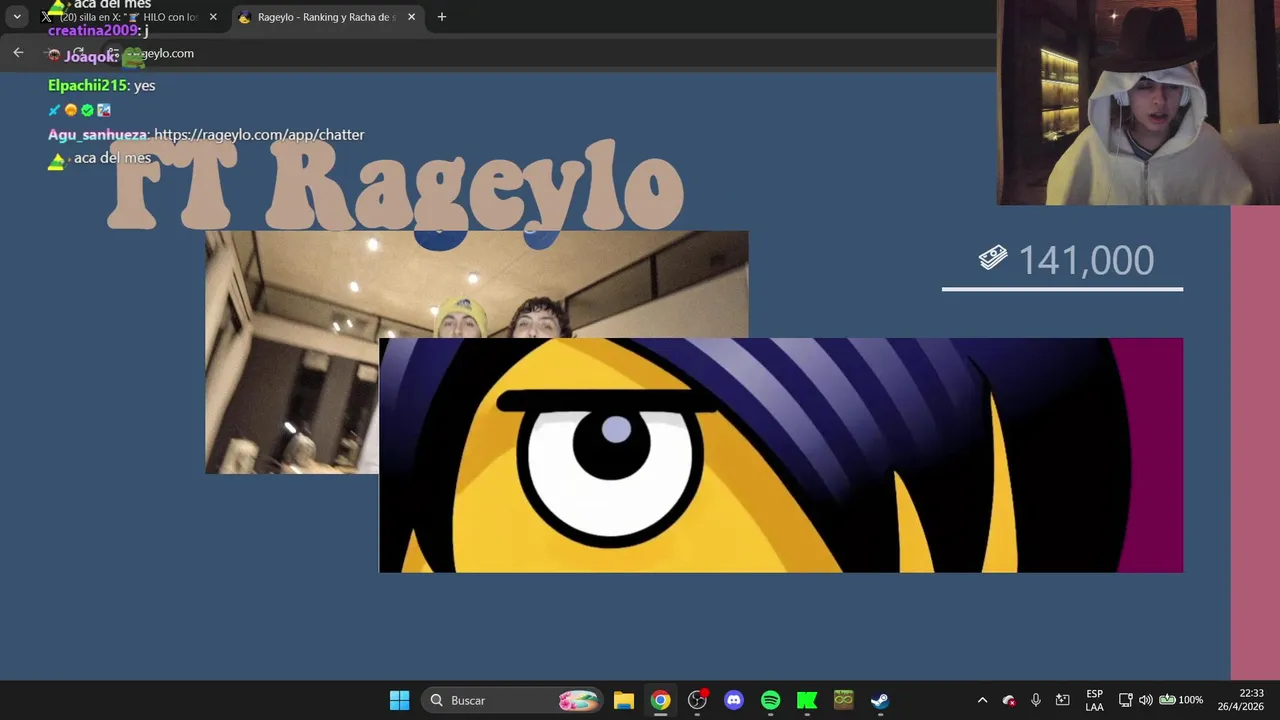Open a new Chrome tab
This screenshot has height=720, width=1280.
(x=442, y=17)
